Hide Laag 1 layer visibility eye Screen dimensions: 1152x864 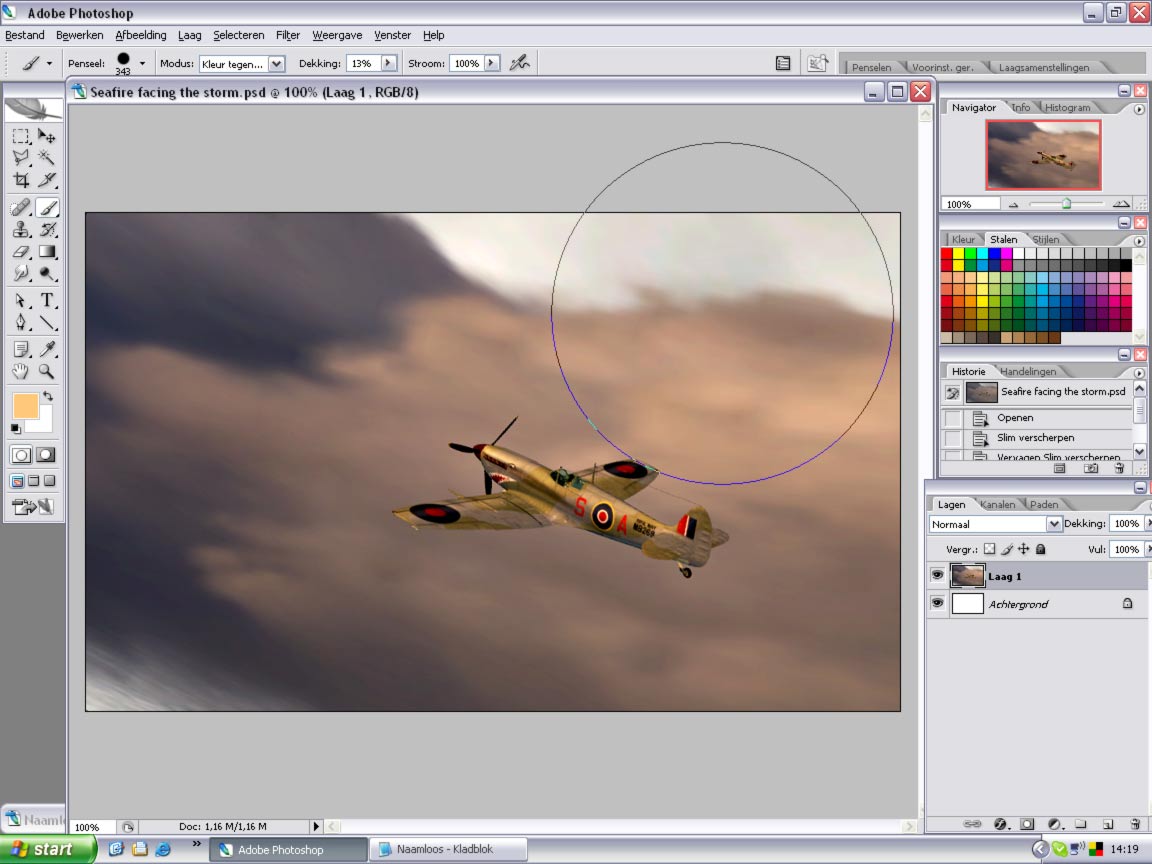click(x=937, y=576)
